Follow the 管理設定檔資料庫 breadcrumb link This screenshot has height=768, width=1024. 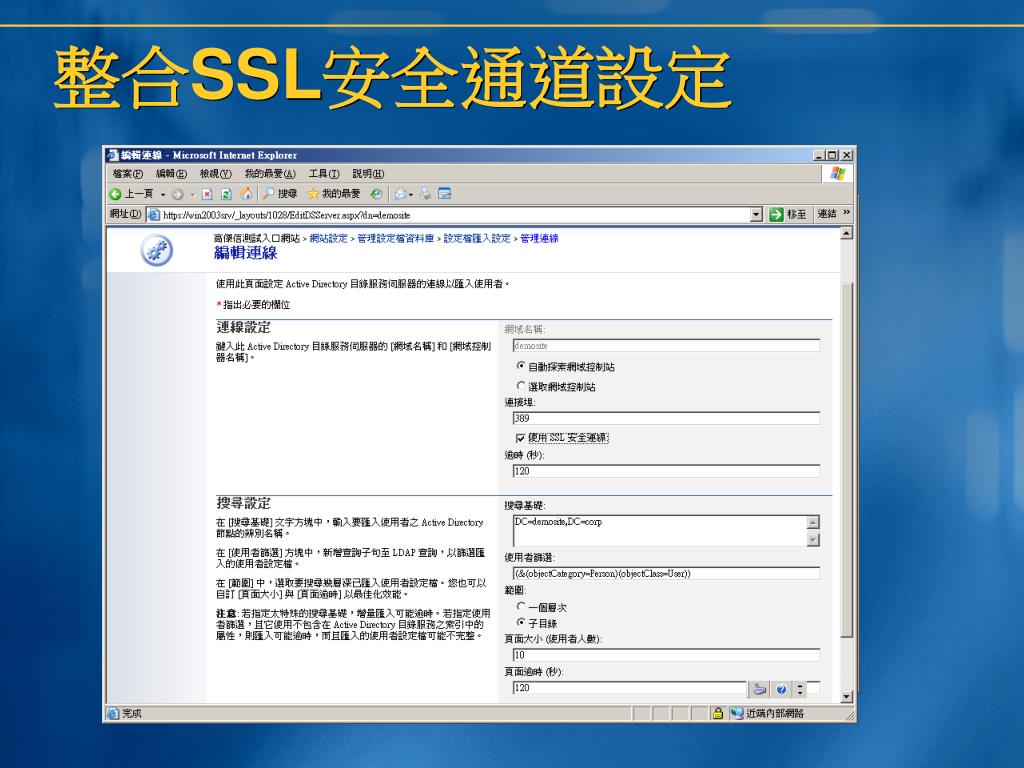[x=396, y=238]
